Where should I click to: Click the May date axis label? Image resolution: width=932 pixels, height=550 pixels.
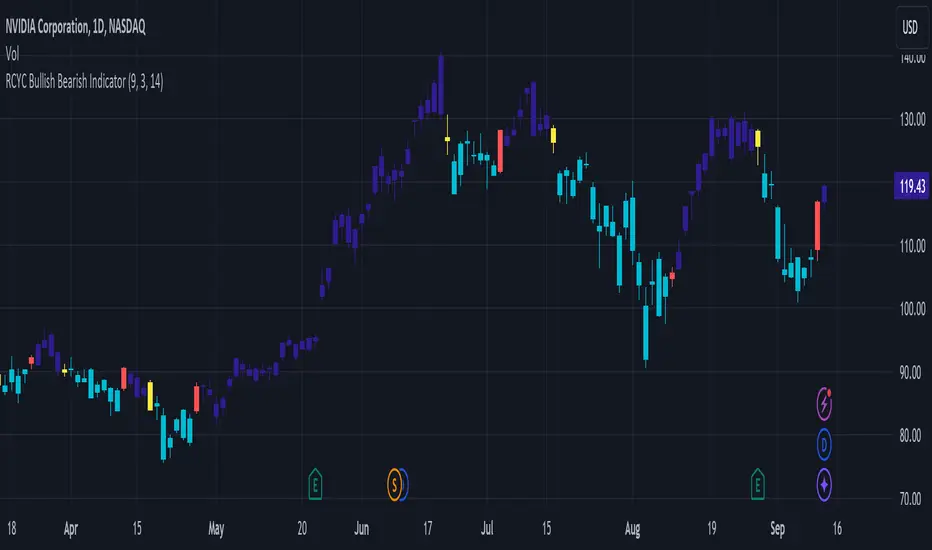216,529
